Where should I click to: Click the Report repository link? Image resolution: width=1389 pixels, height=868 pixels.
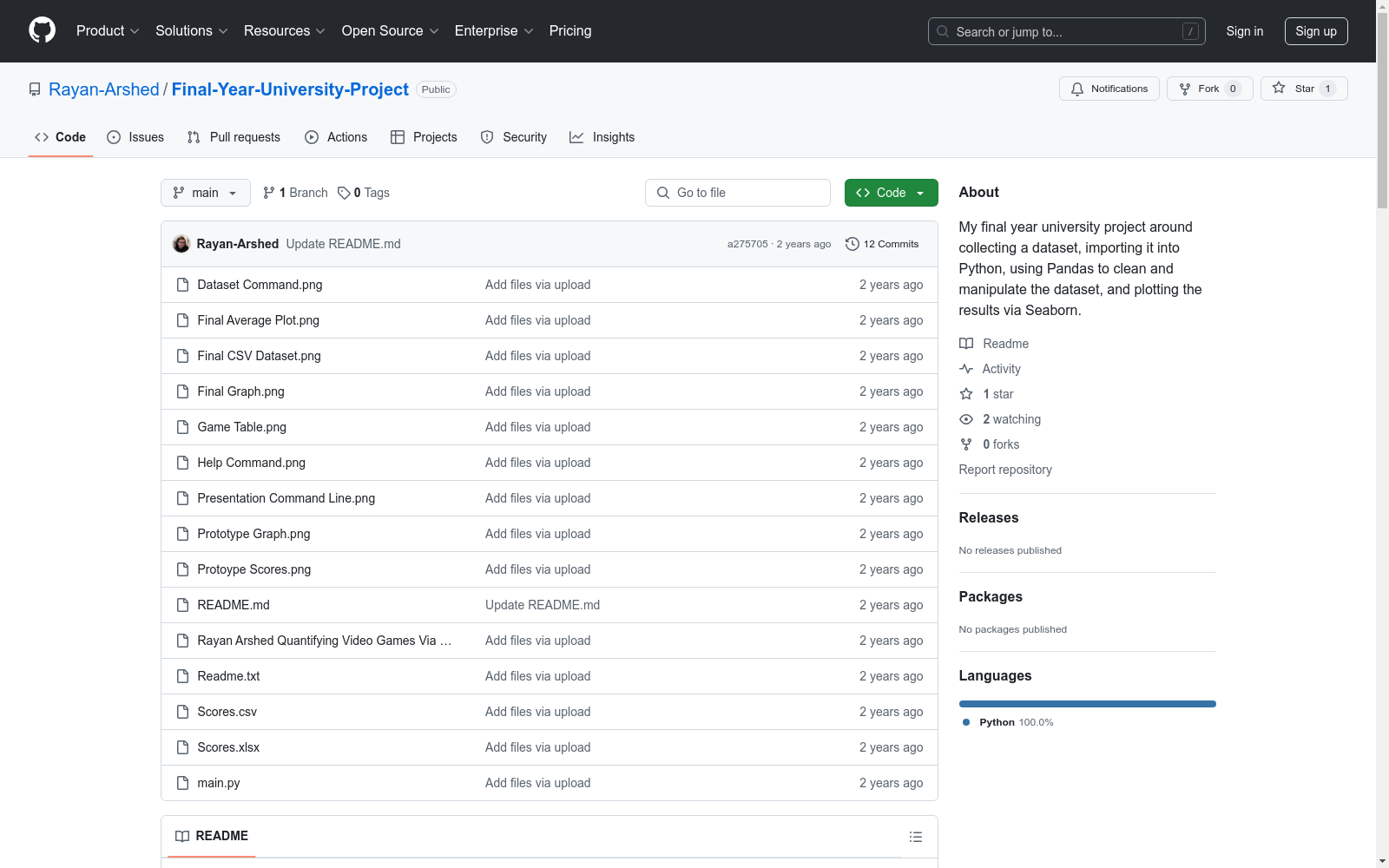pos(1005,470)
